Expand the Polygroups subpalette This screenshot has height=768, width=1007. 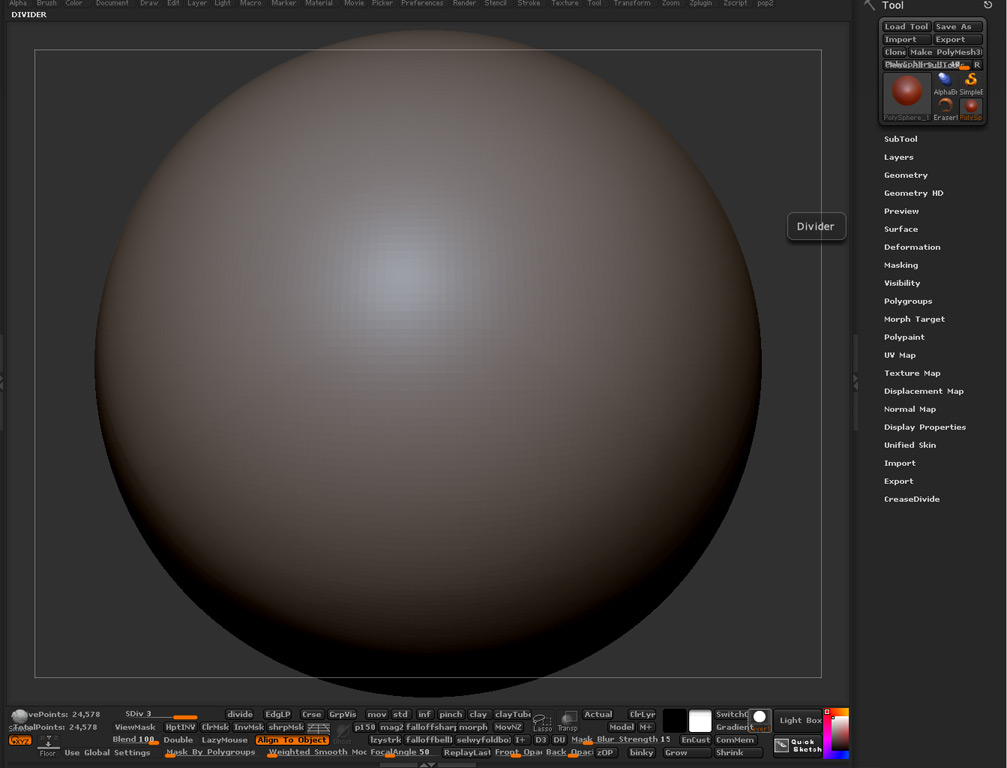coord(908,301)
